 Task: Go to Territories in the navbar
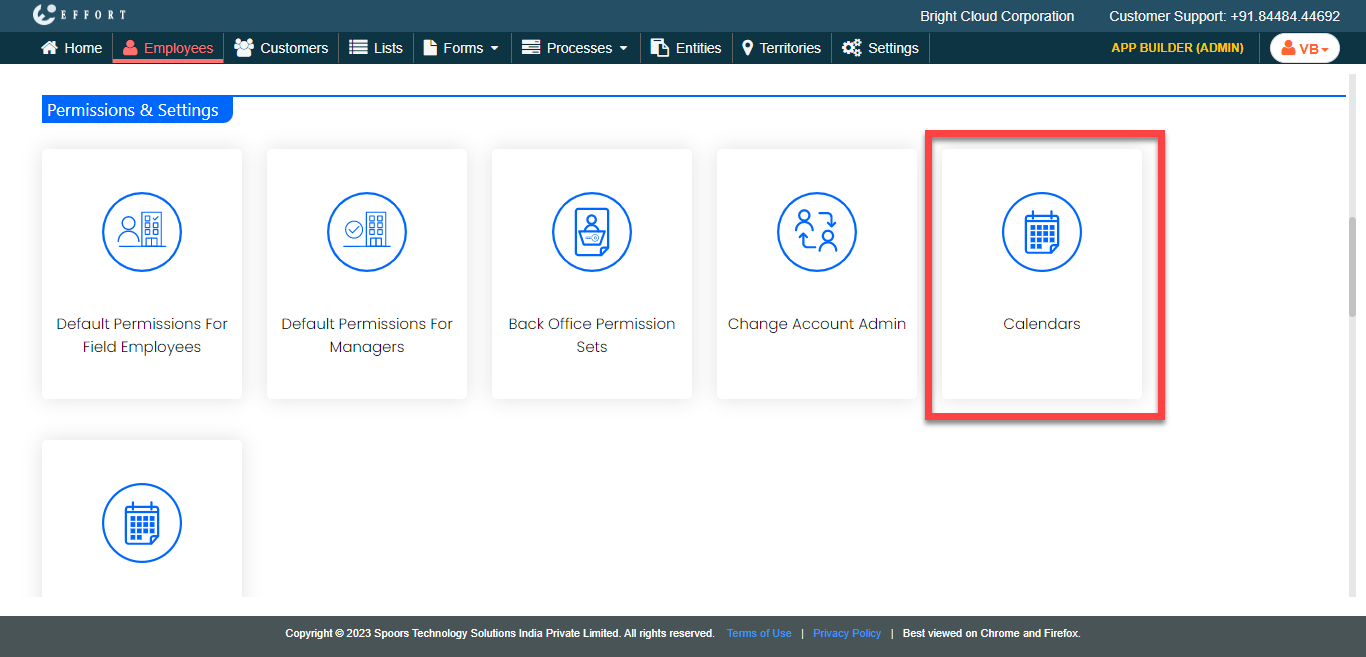pyautogui.click(x=781, y=48)
